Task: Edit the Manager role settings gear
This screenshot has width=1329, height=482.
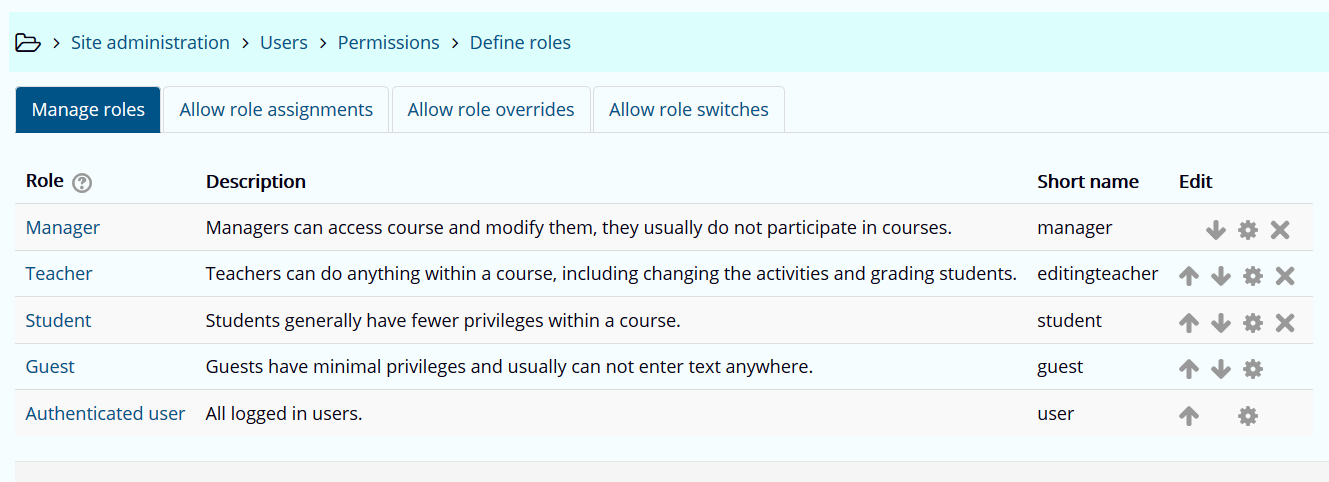Action: [1247, 230]
